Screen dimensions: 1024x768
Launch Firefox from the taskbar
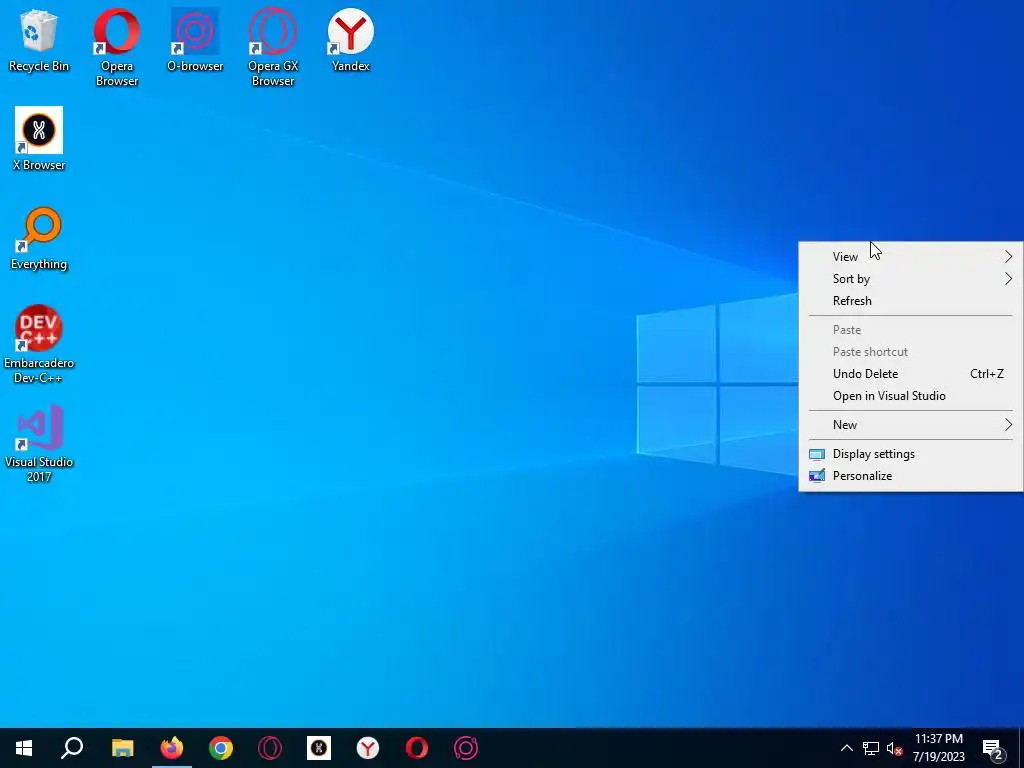[x=172, y=748]
